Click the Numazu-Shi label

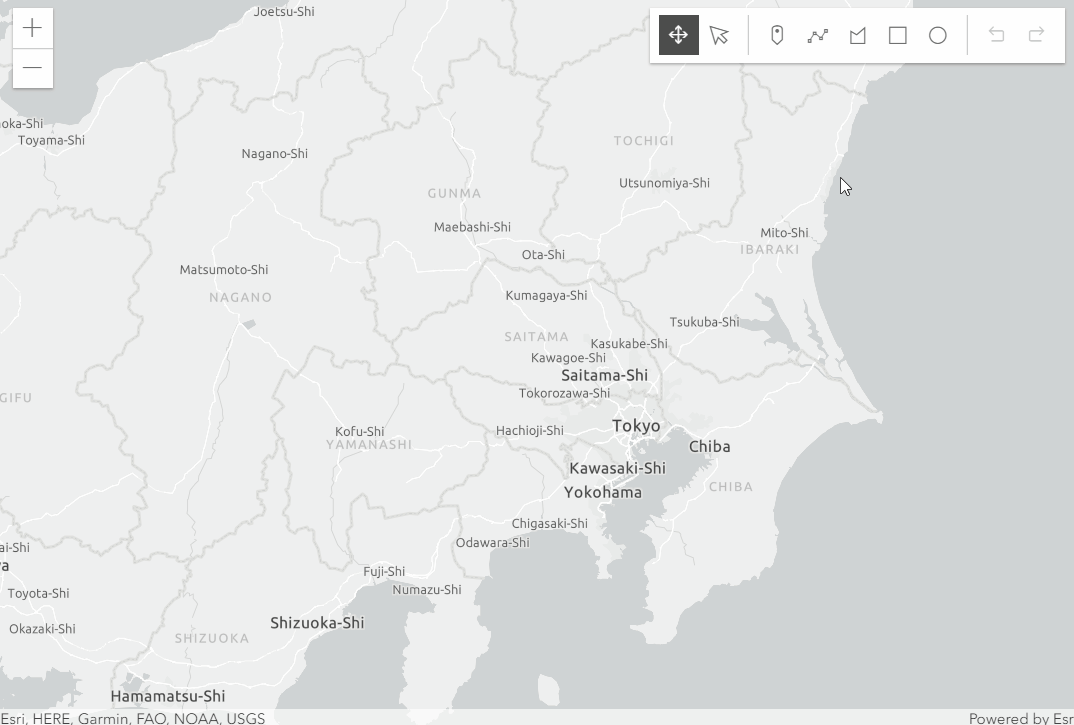pyautogui.click(x=427, y=590)
